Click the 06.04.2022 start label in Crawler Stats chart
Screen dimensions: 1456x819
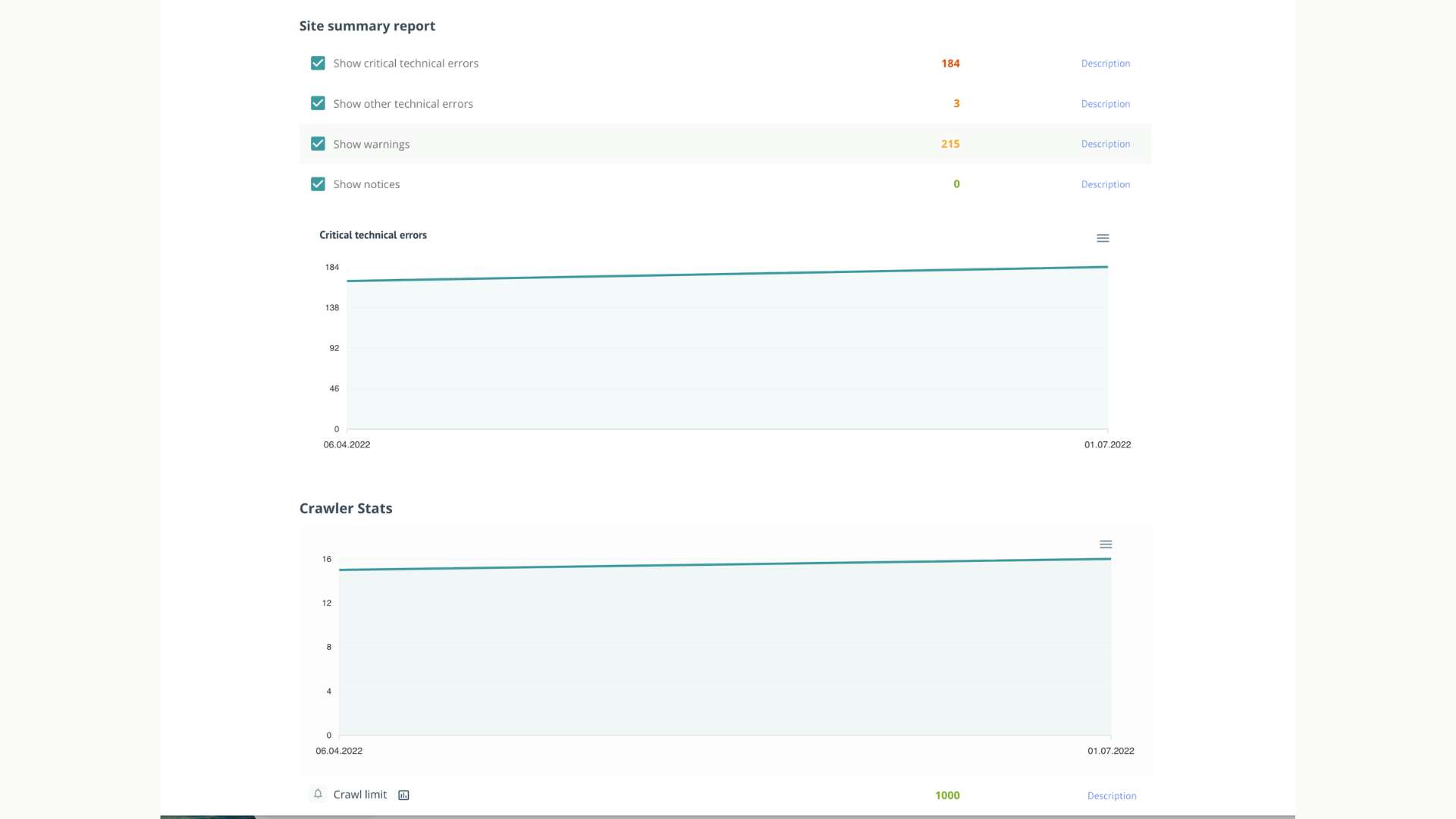(339, 751)
